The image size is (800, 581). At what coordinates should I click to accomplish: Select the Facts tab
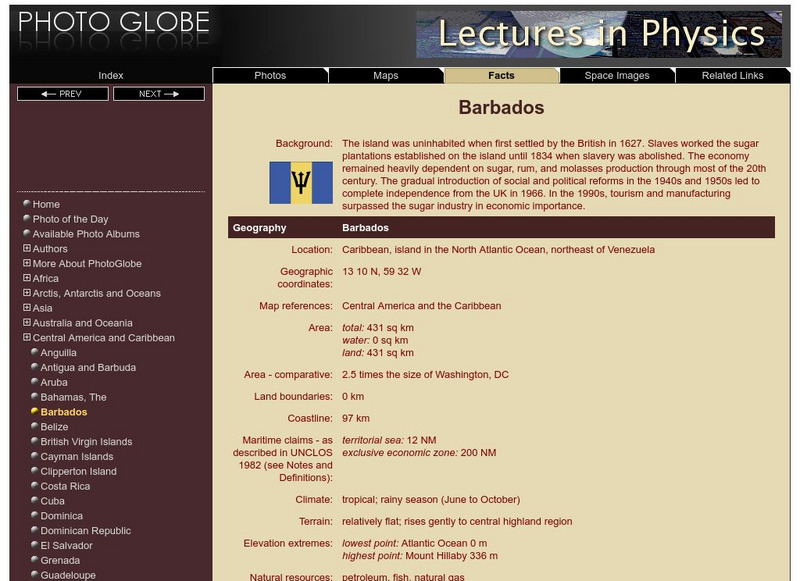502,75
